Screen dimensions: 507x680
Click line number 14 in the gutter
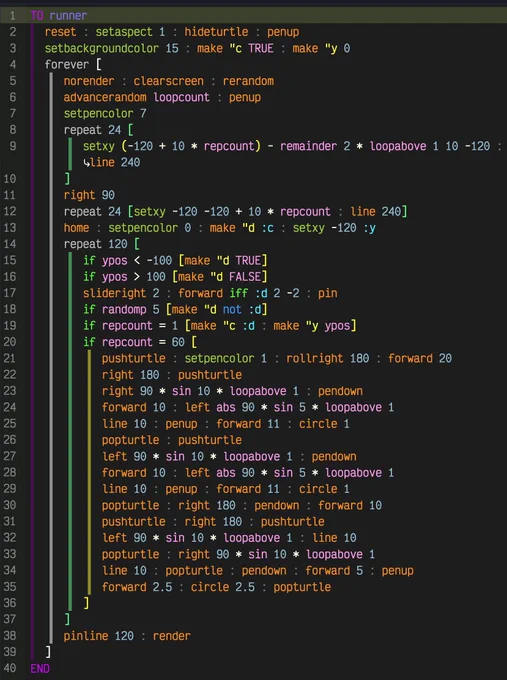pyautogui.click(x=10, y=244)
